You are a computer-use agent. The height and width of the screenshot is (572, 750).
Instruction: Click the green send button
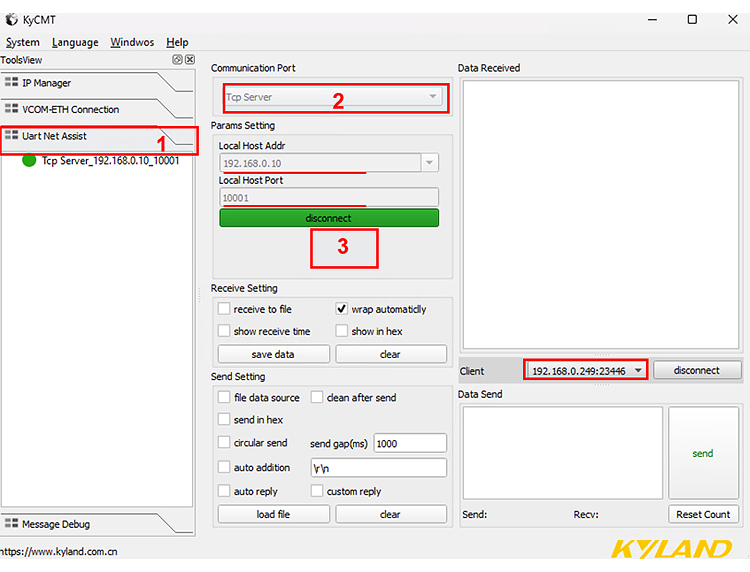[703, 453]
